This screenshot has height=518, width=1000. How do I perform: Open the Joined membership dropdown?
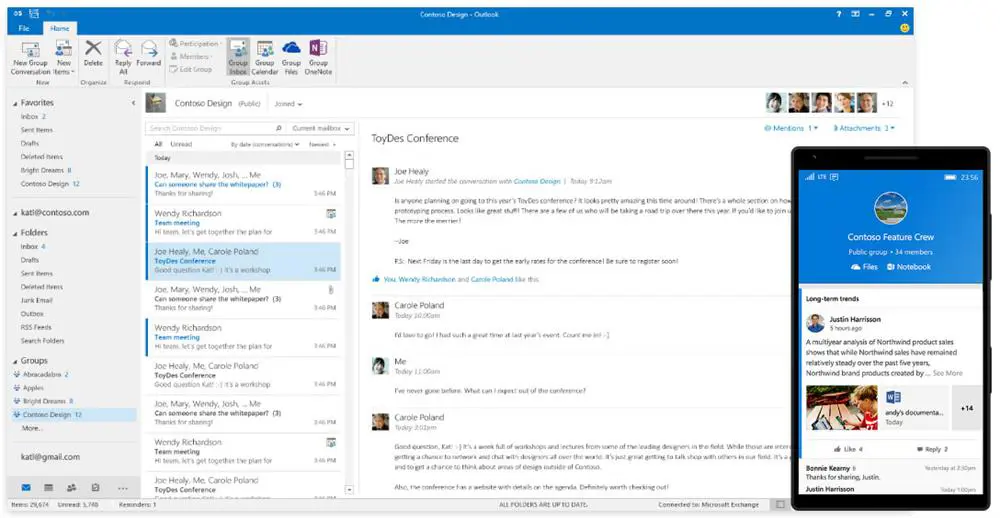pyautogui.click(x=288, y=104)
